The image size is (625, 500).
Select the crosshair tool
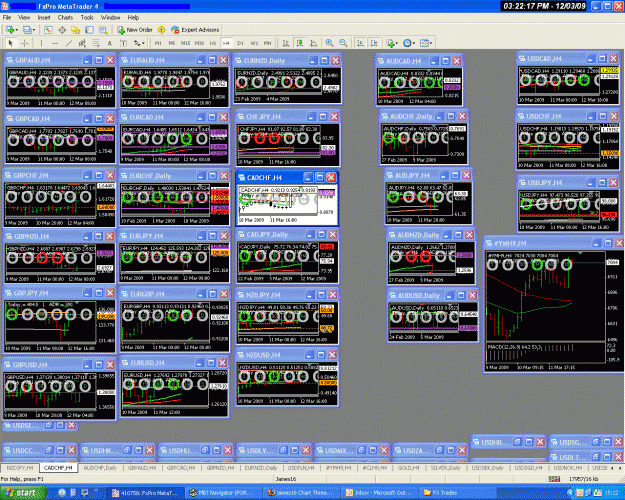tap(24, 43)
